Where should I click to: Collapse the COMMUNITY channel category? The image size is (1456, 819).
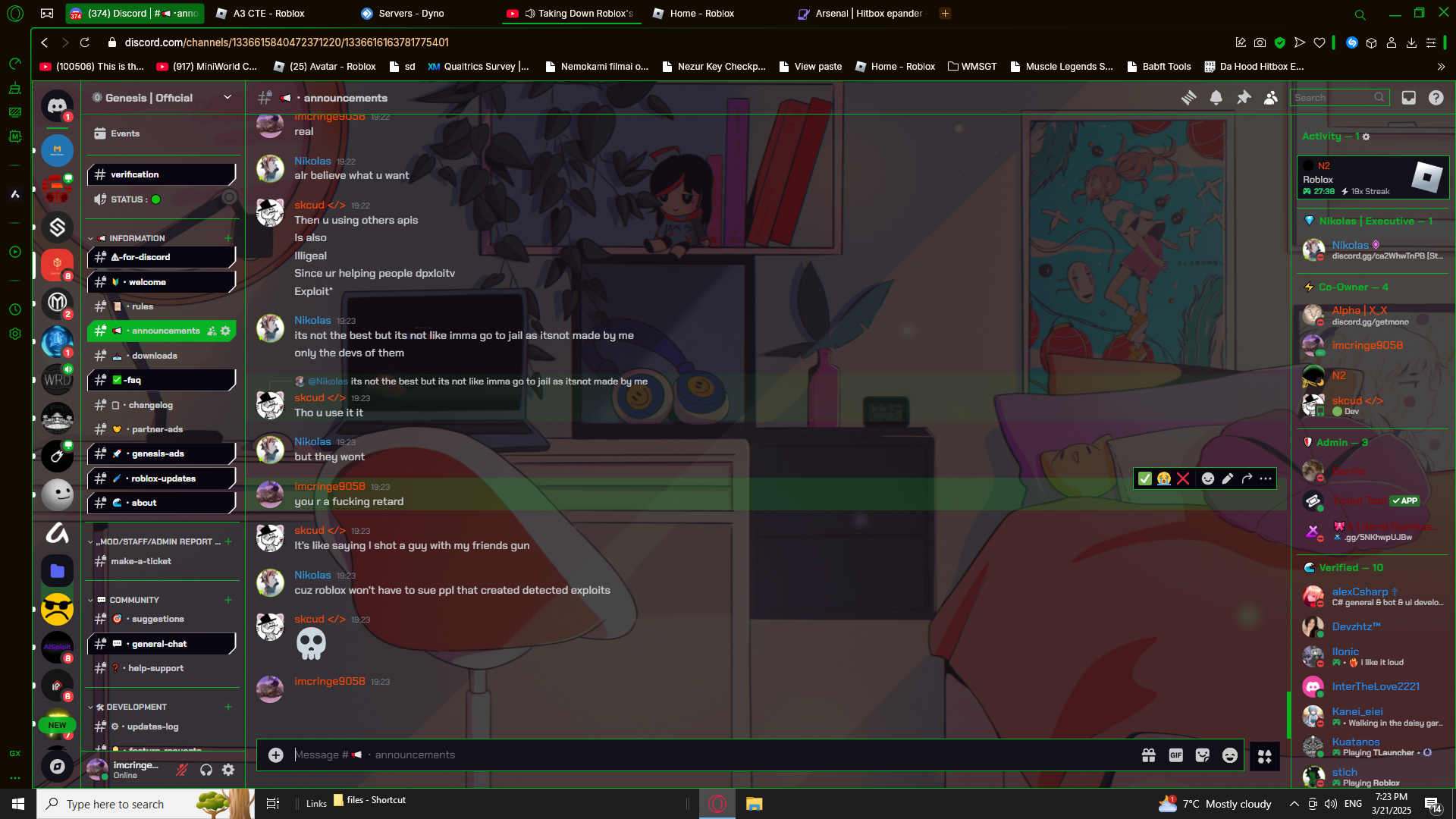[133, 600]
